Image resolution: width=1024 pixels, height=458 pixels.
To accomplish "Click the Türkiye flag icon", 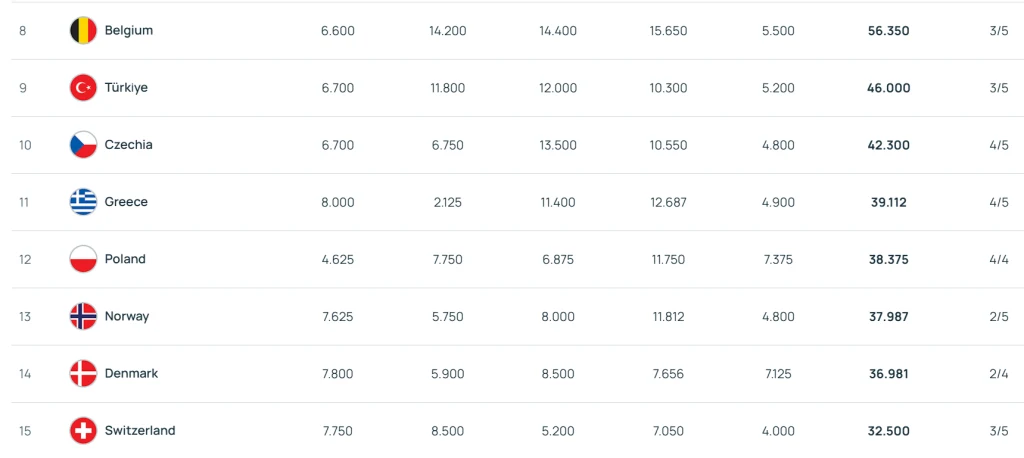I will 83,88.
